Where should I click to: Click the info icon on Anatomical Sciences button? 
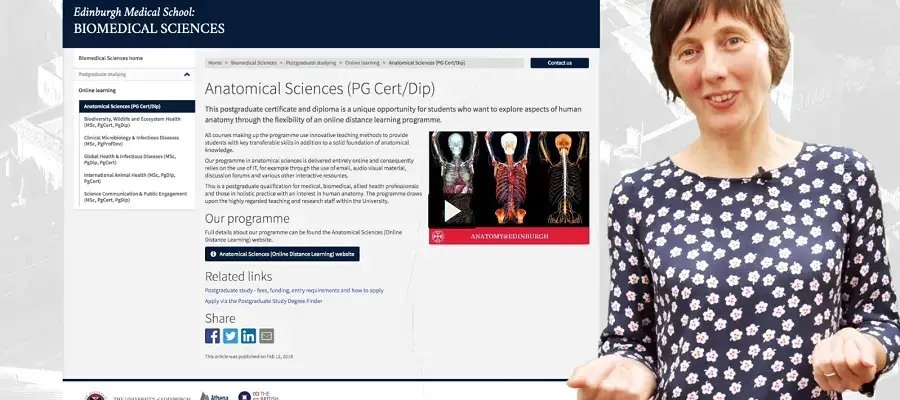click(x=213, y=254)
